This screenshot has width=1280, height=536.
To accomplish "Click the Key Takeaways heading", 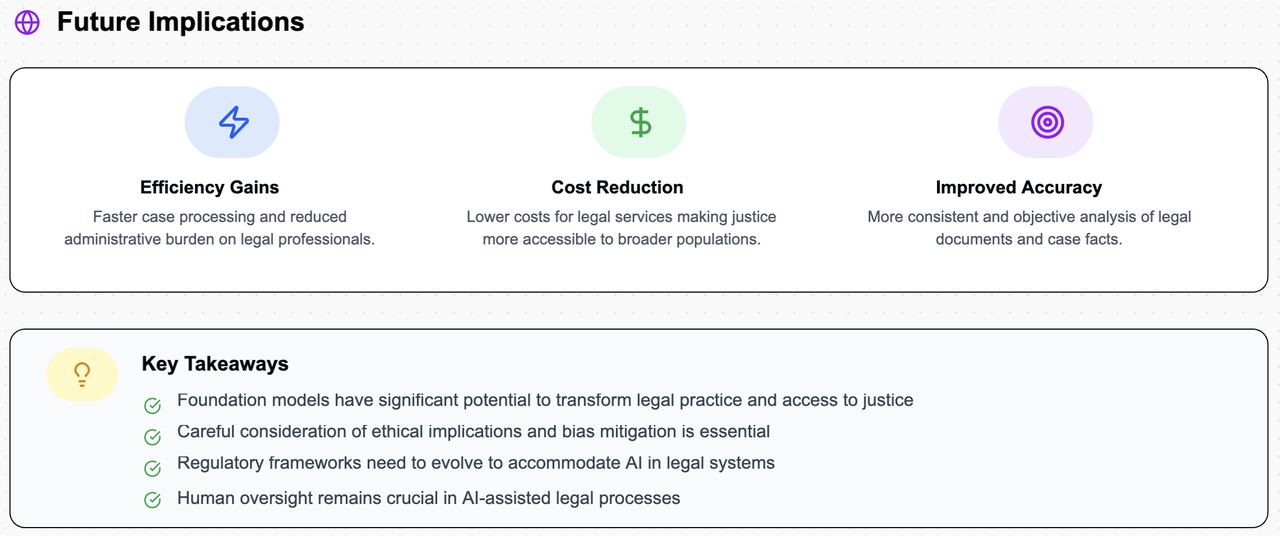I will tap(215, 364).
